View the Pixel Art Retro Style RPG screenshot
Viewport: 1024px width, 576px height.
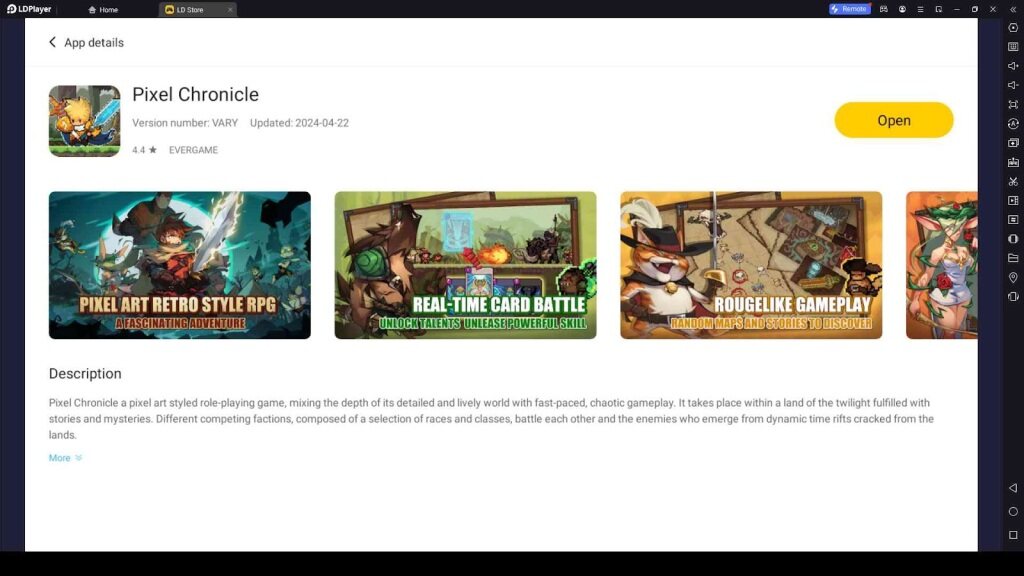click(x=180, y=265)
